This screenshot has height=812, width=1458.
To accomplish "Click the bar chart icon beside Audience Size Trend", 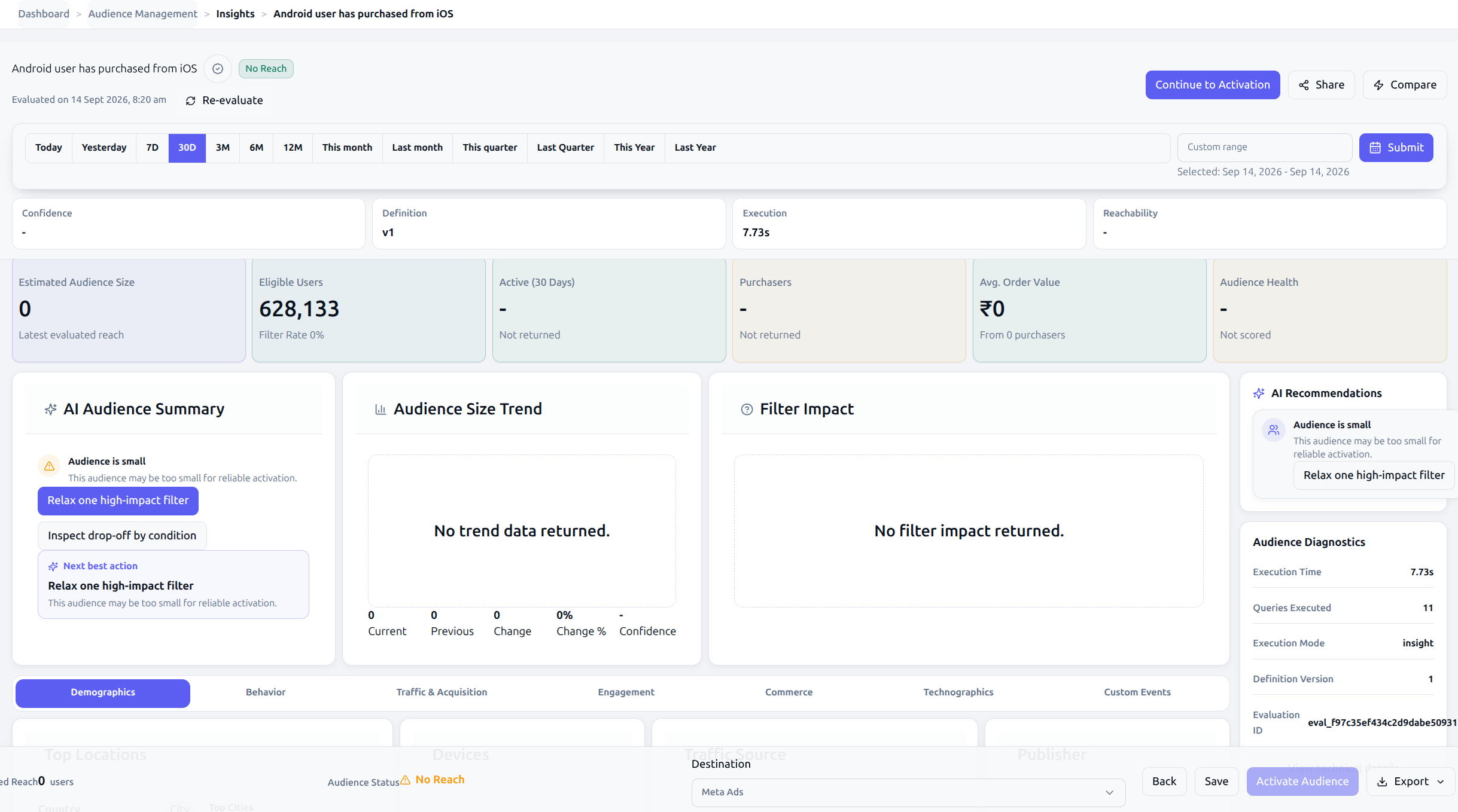I will 381,409.
